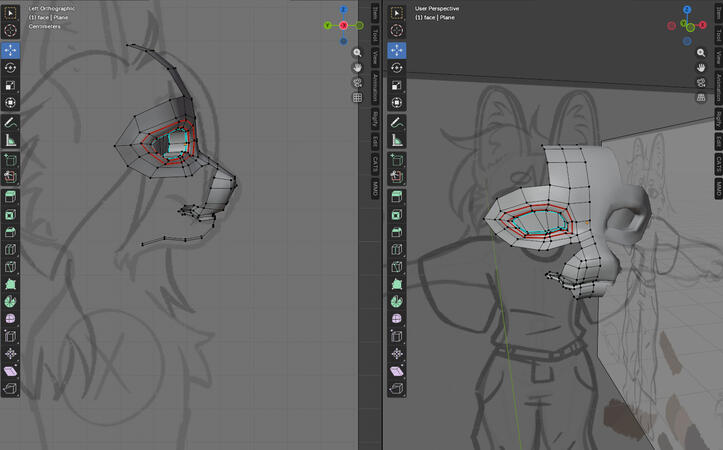Screen dimensions: 723x450
Task: Click the pan hand icon in perspective viewport
Action: (701, 68)
